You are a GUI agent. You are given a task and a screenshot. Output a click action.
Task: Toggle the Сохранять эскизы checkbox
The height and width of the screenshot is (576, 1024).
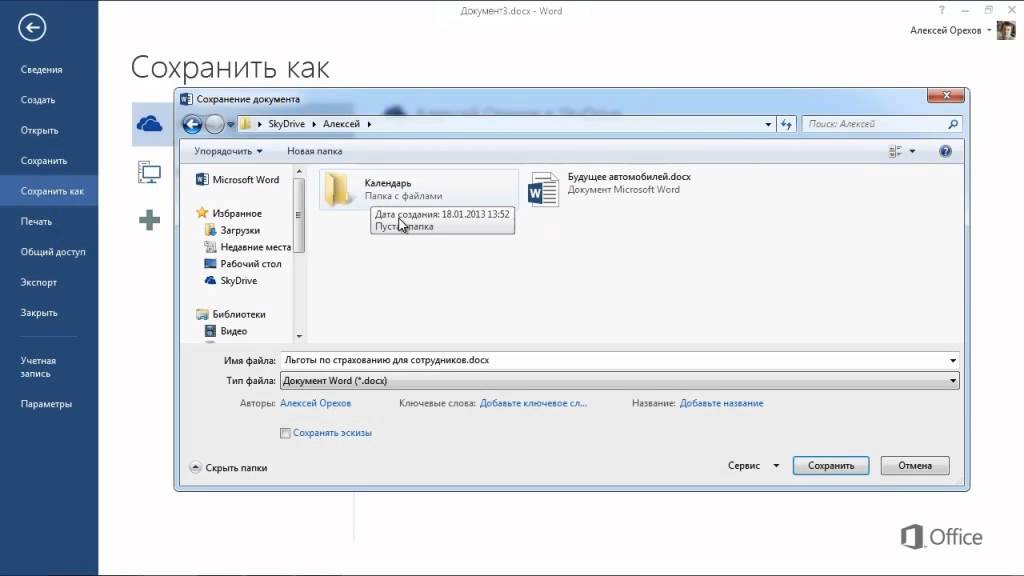pos(285,433)
